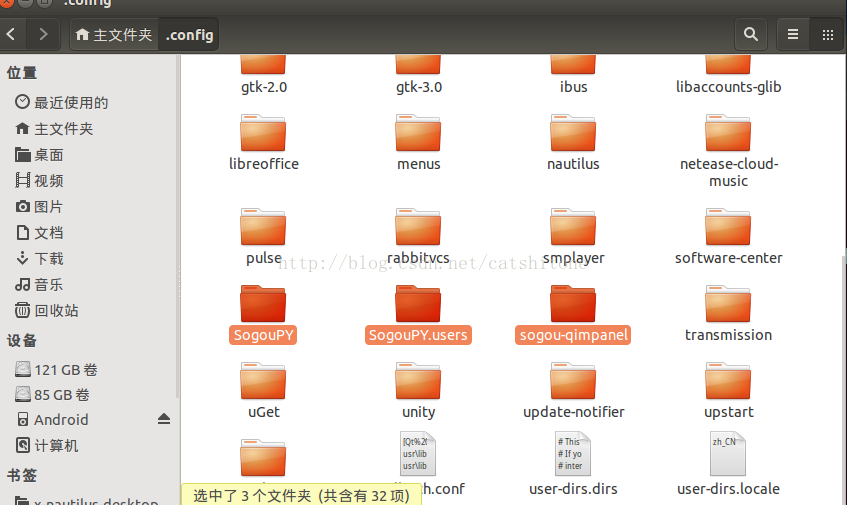Image resolution: width=847 pixels, height=505 pixels.
Task: Select the transmission folder icon
Action: click(728, 304)
